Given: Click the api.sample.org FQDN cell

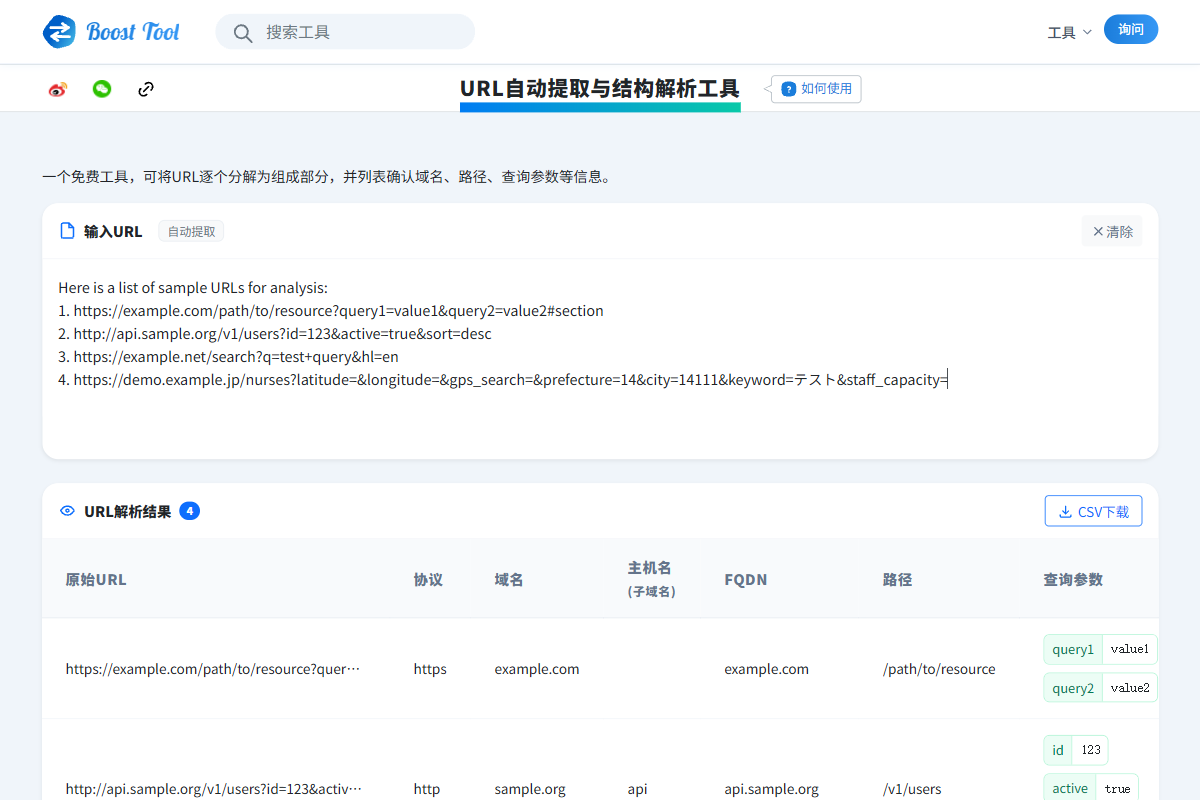Looking at the screenshot, I should click(x=772, y=789).
